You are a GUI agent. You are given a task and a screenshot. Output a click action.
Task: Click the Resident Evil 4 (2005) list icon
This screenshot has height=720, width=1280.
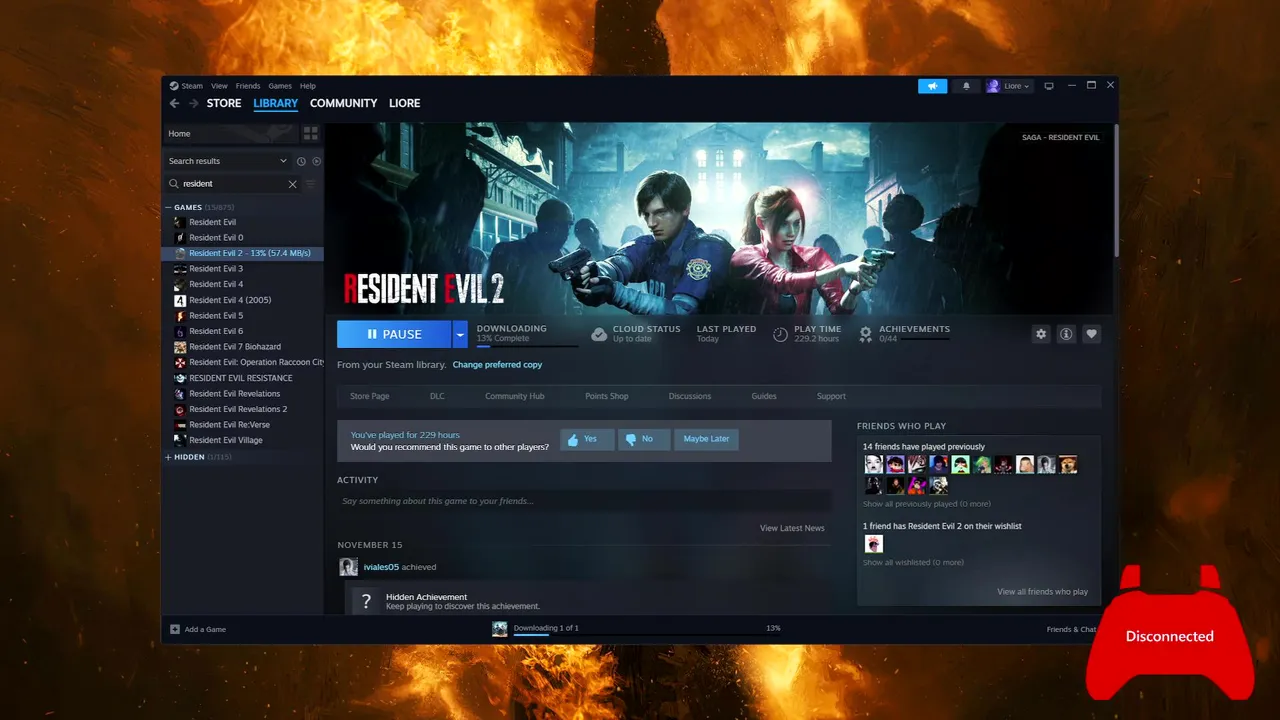(180, 300)
